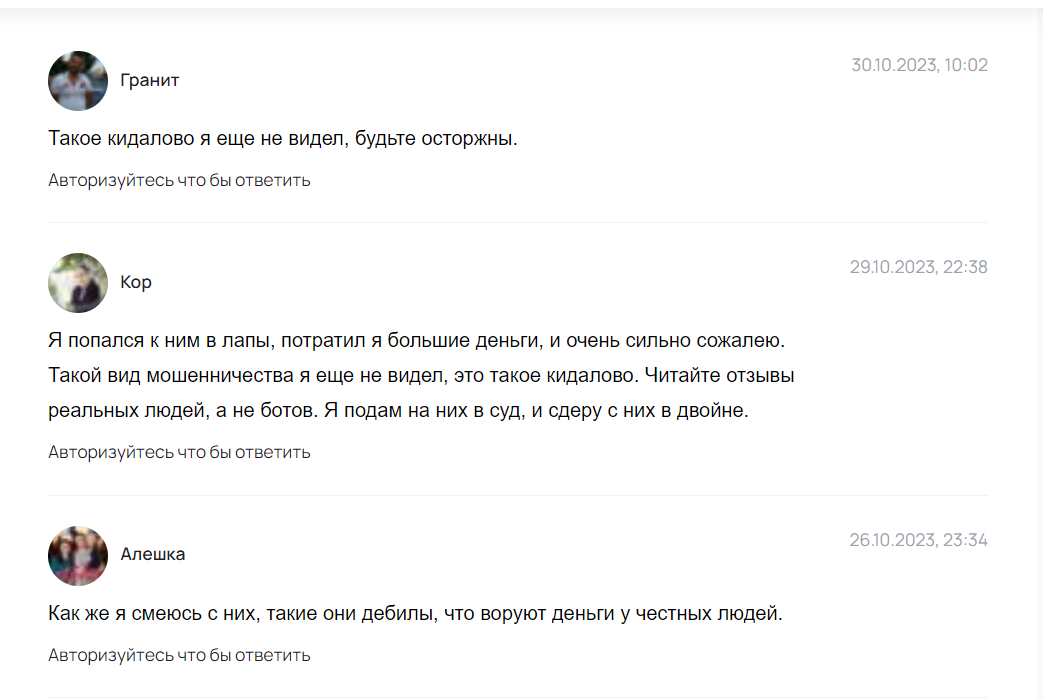
Task: Click the reply login link under Алешка's comment
Action: click(x=179, y=655)
